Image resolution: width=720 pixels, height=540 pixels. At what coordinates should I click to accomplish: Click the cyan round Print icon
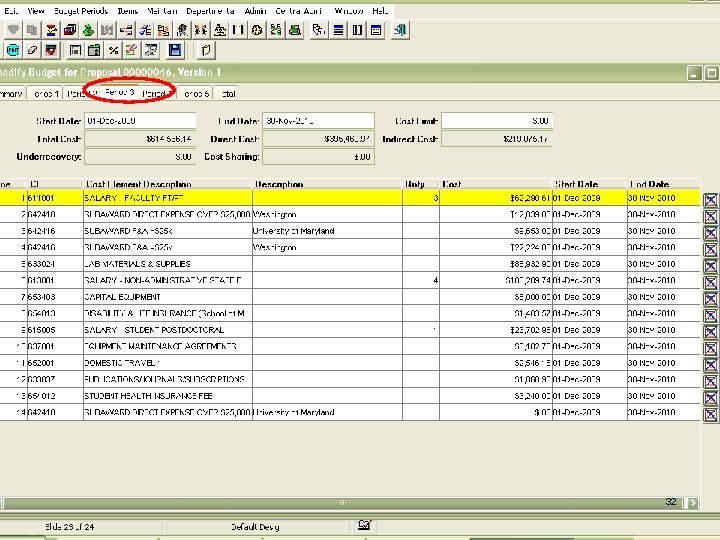13,50
